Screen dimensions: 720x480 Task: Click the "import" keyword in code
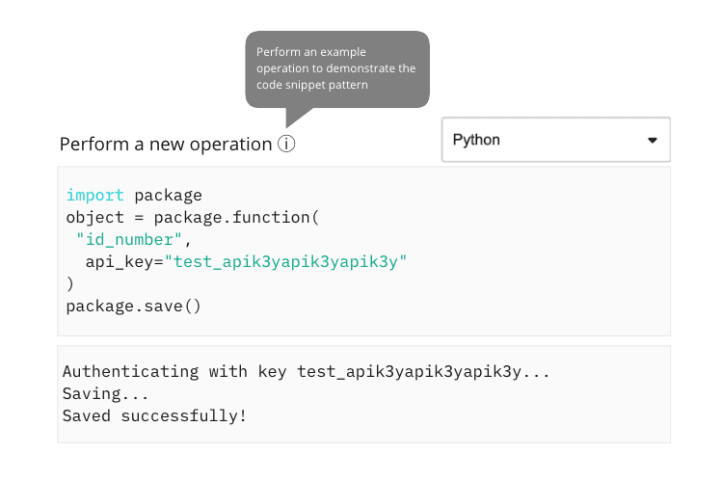[95, 195]
